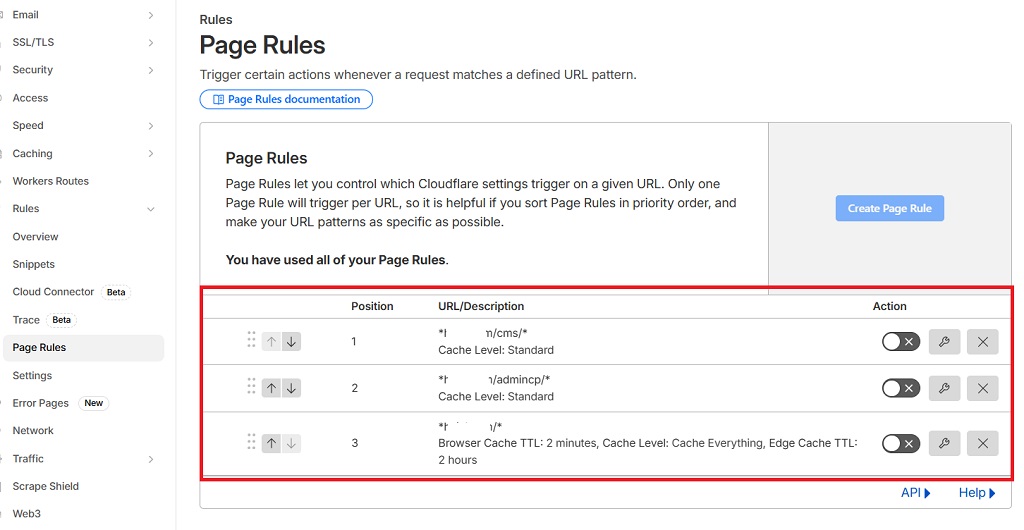Open Snippets in the sidebar
This screenshot has width=1024, height=530.
[x=34, y=264]
